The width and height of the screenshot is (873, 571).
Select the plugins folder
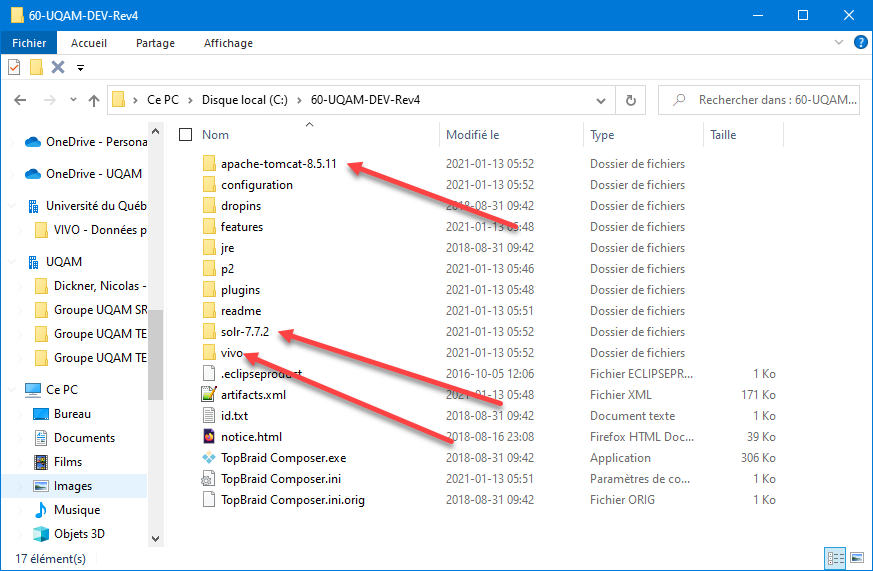(240, 290)
